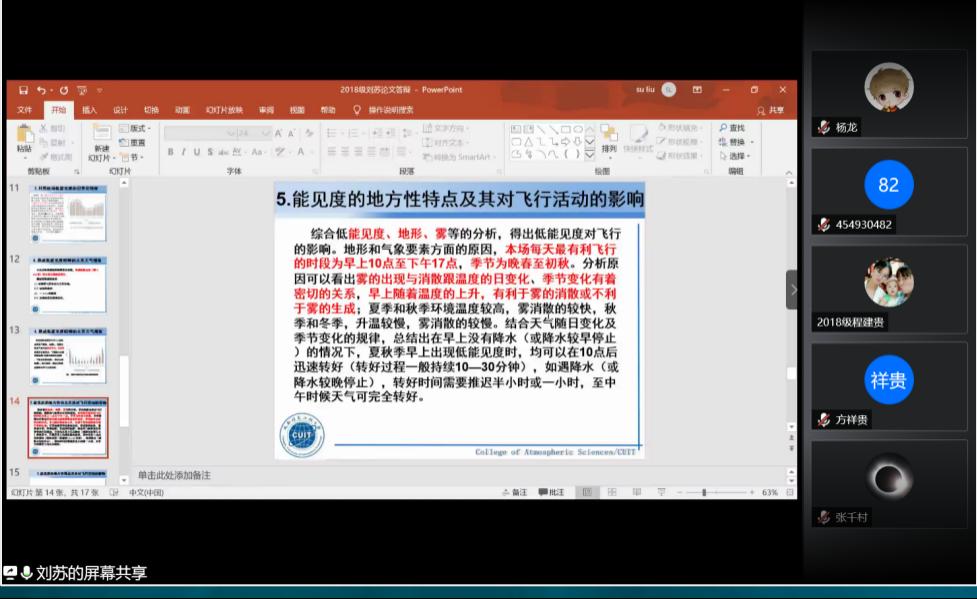Toggle the Notes (备注) pane button

click(x=515, y=492)
